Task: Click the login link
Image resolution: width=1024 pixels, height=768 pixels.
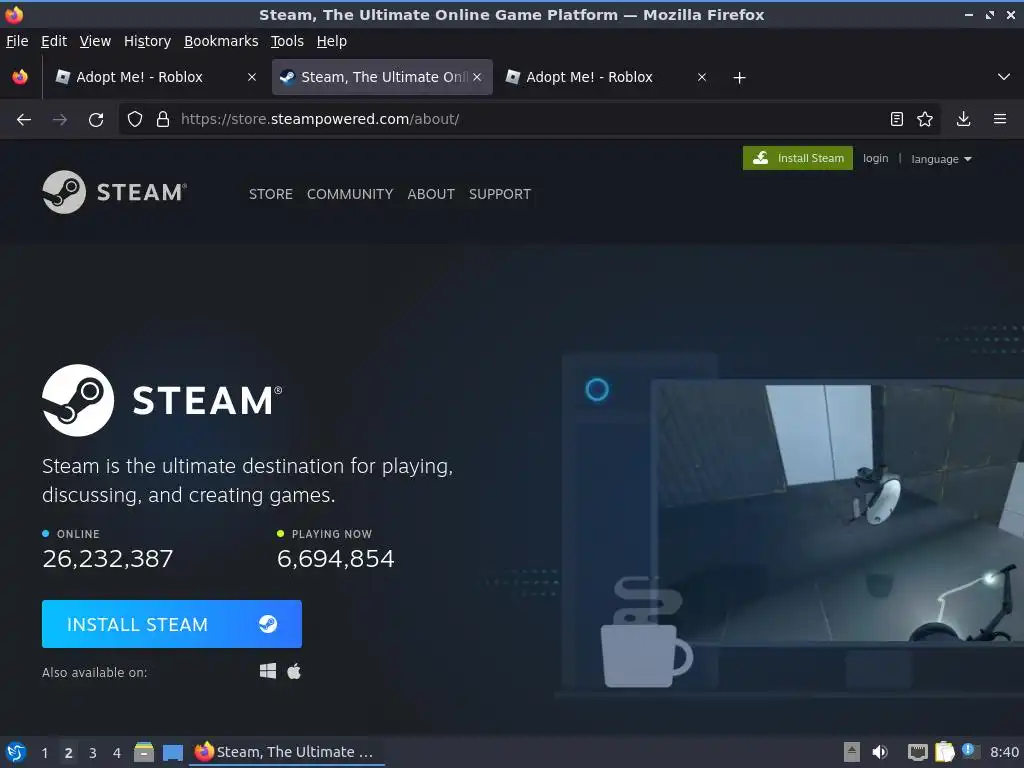Action: 875,158
